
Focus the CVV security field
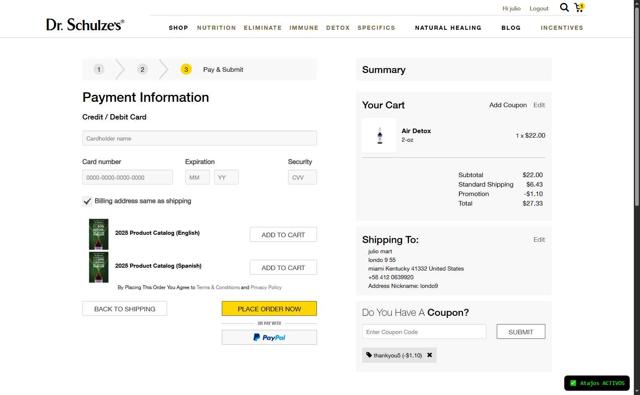pyautogui.click(x=302, y=178)
